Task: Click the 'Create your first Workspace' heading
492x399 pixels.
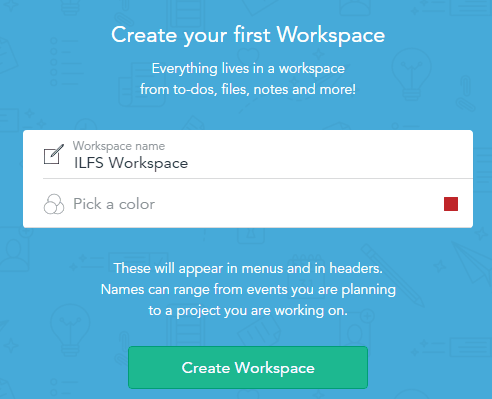Action: (248, 35)
